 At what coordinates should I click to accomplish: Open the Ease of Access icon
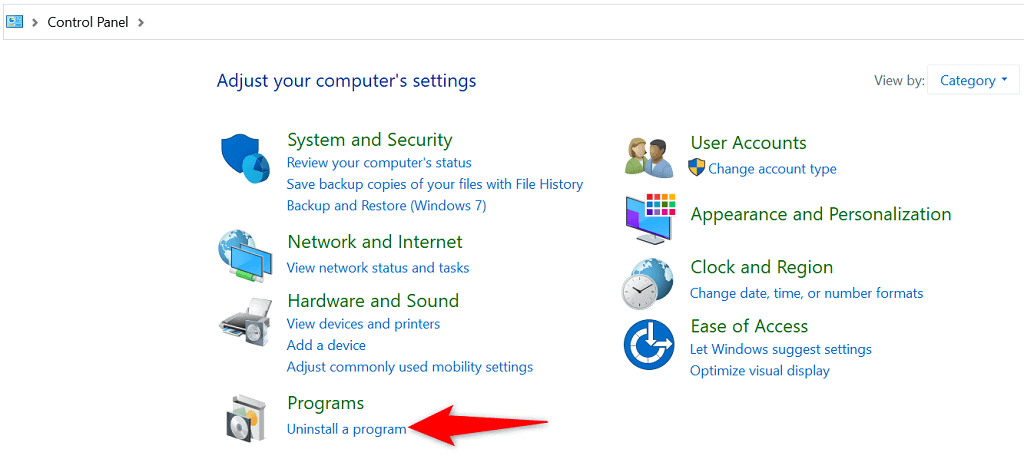pos(648,345)
